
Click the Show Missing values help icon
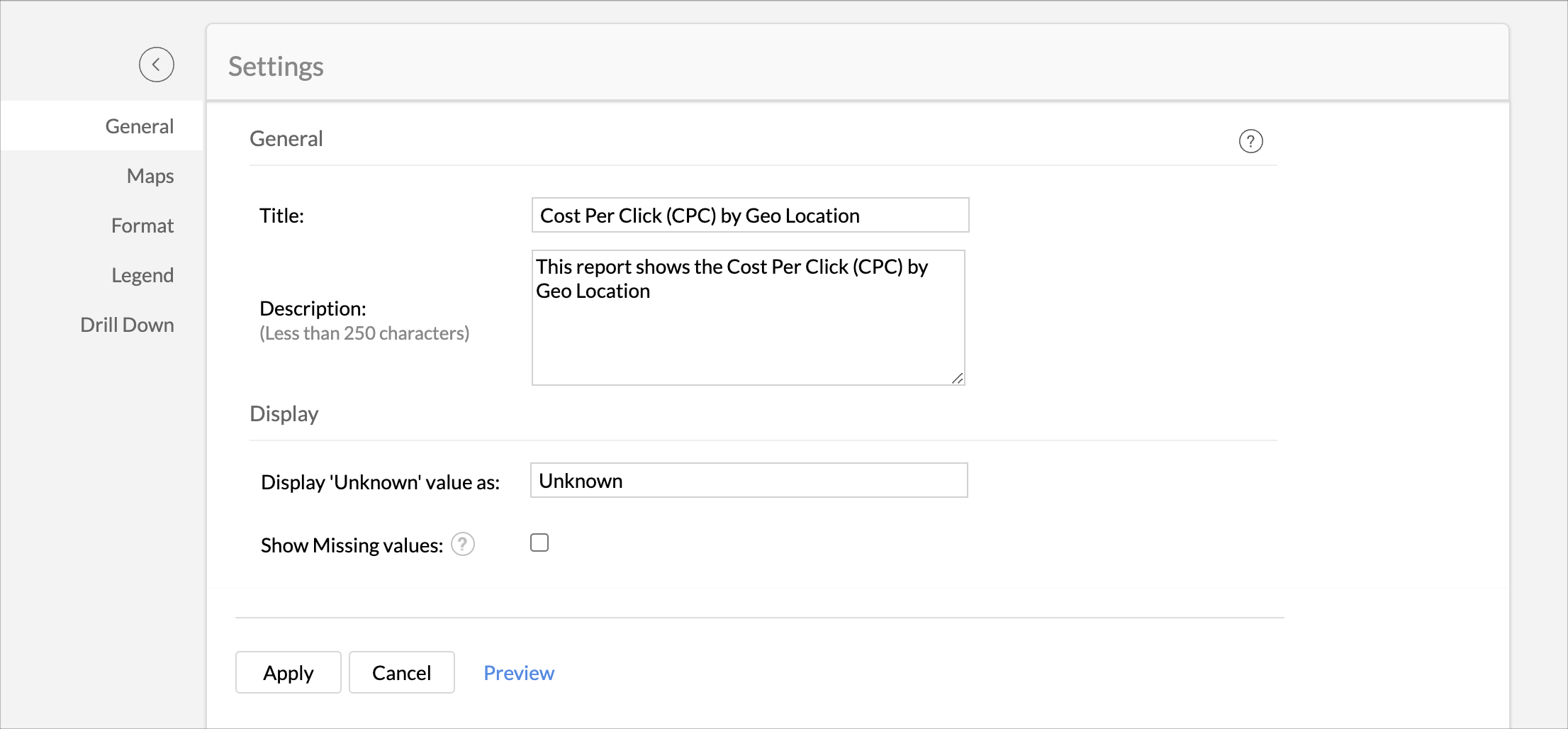(x=463, y=545)
